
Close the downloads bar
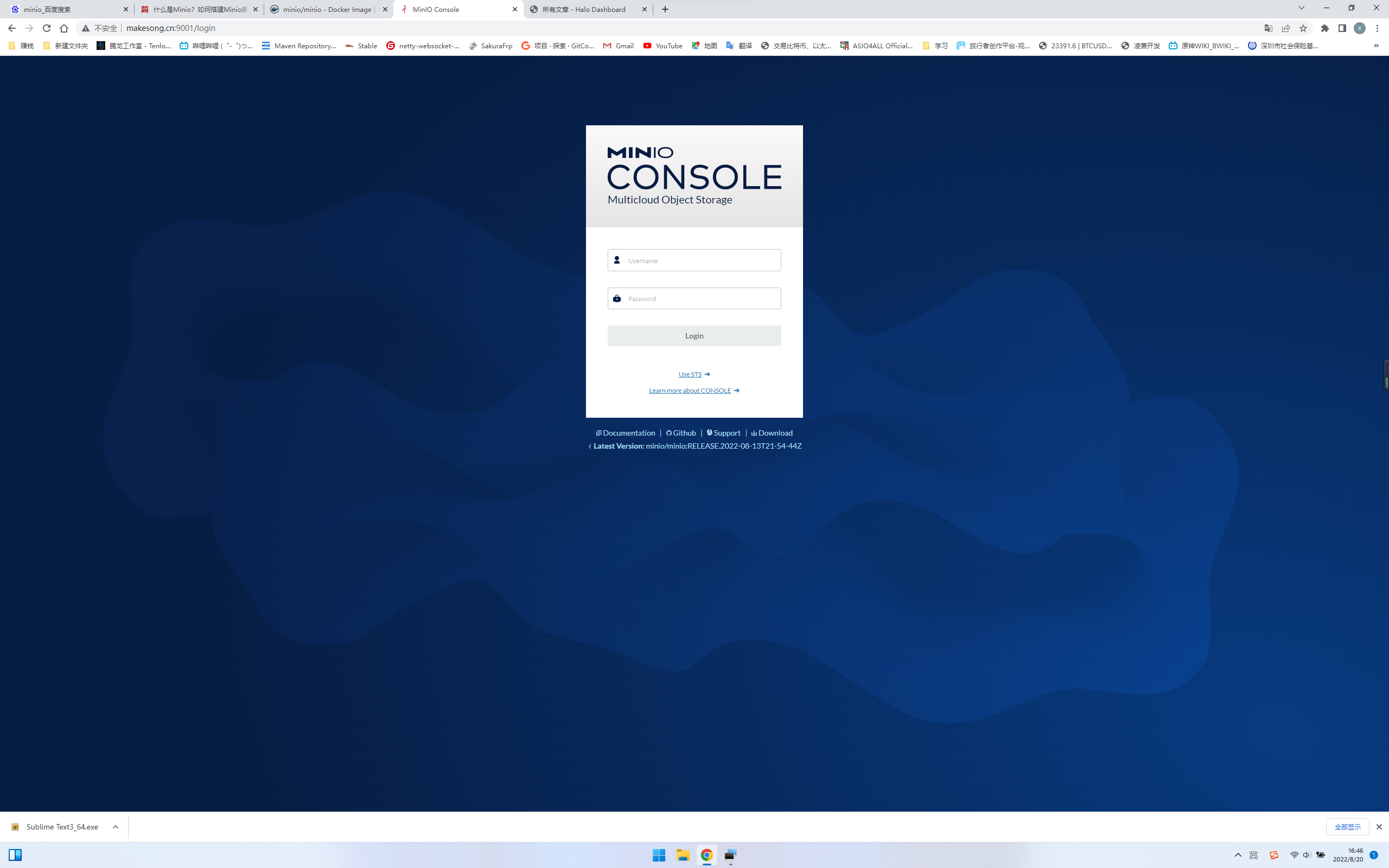[x=1379, y=827]
